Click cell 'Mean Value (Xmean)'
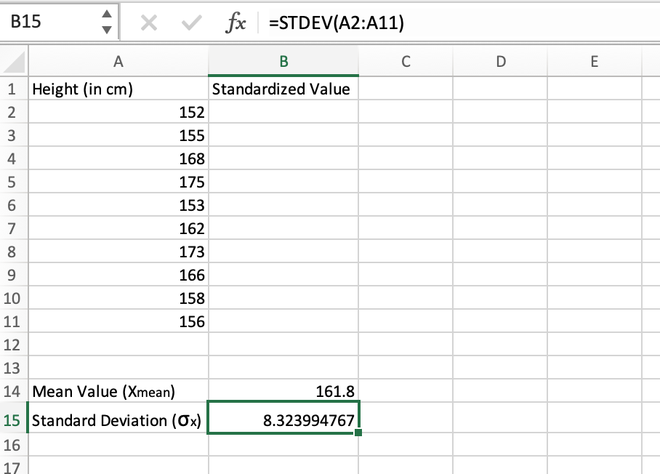Image resolution: width=660 pixels, height=474 pixels. [x=118, y=391]
